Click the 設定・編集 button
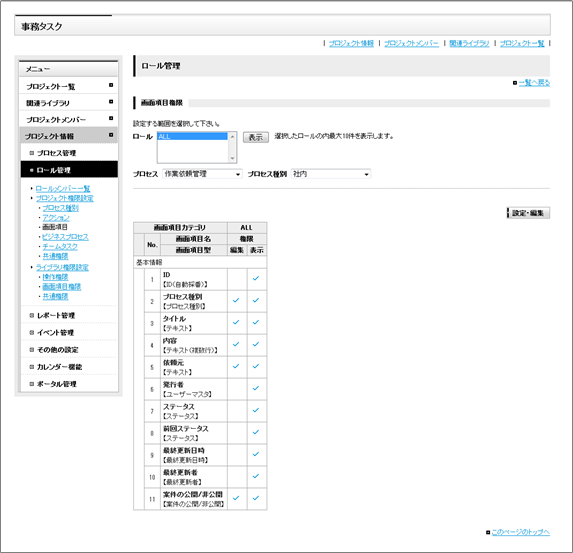Screen dimensions: 573x553 point(528,213)
